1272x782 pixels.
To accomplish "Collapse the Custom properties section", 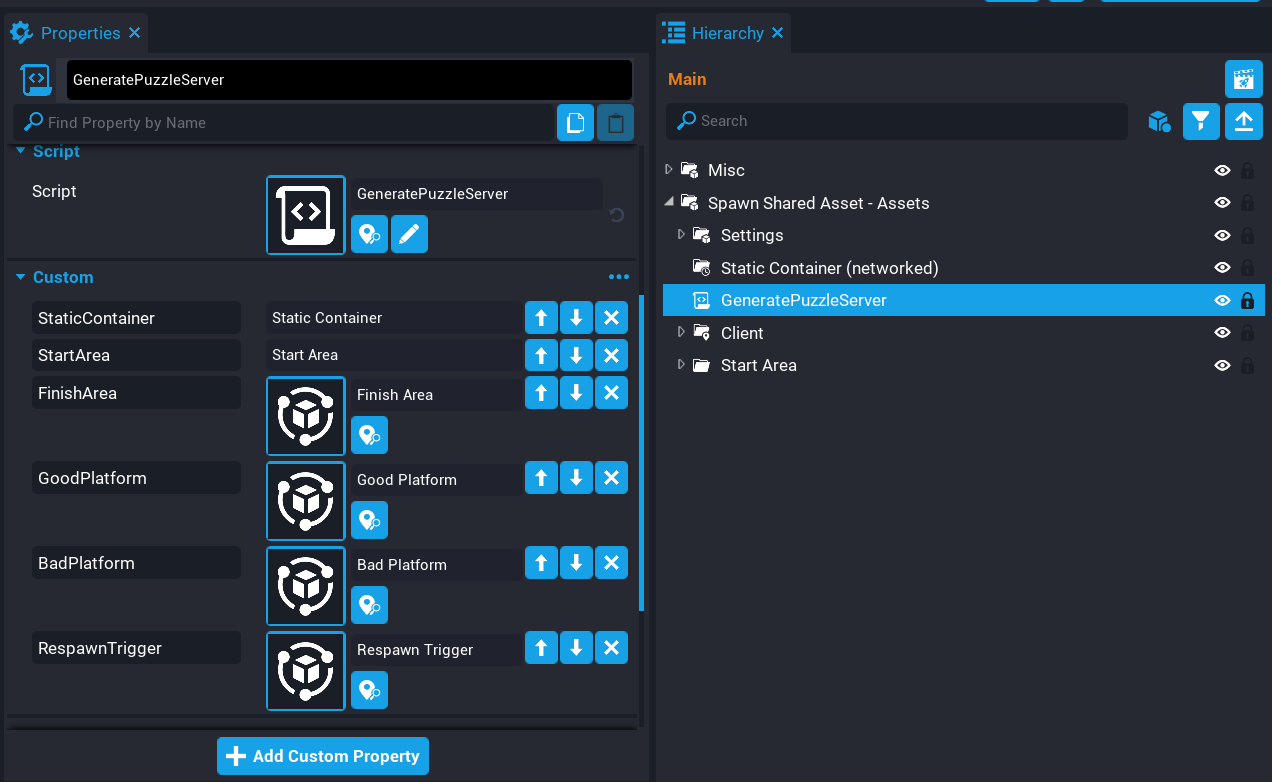I will 21,277.
